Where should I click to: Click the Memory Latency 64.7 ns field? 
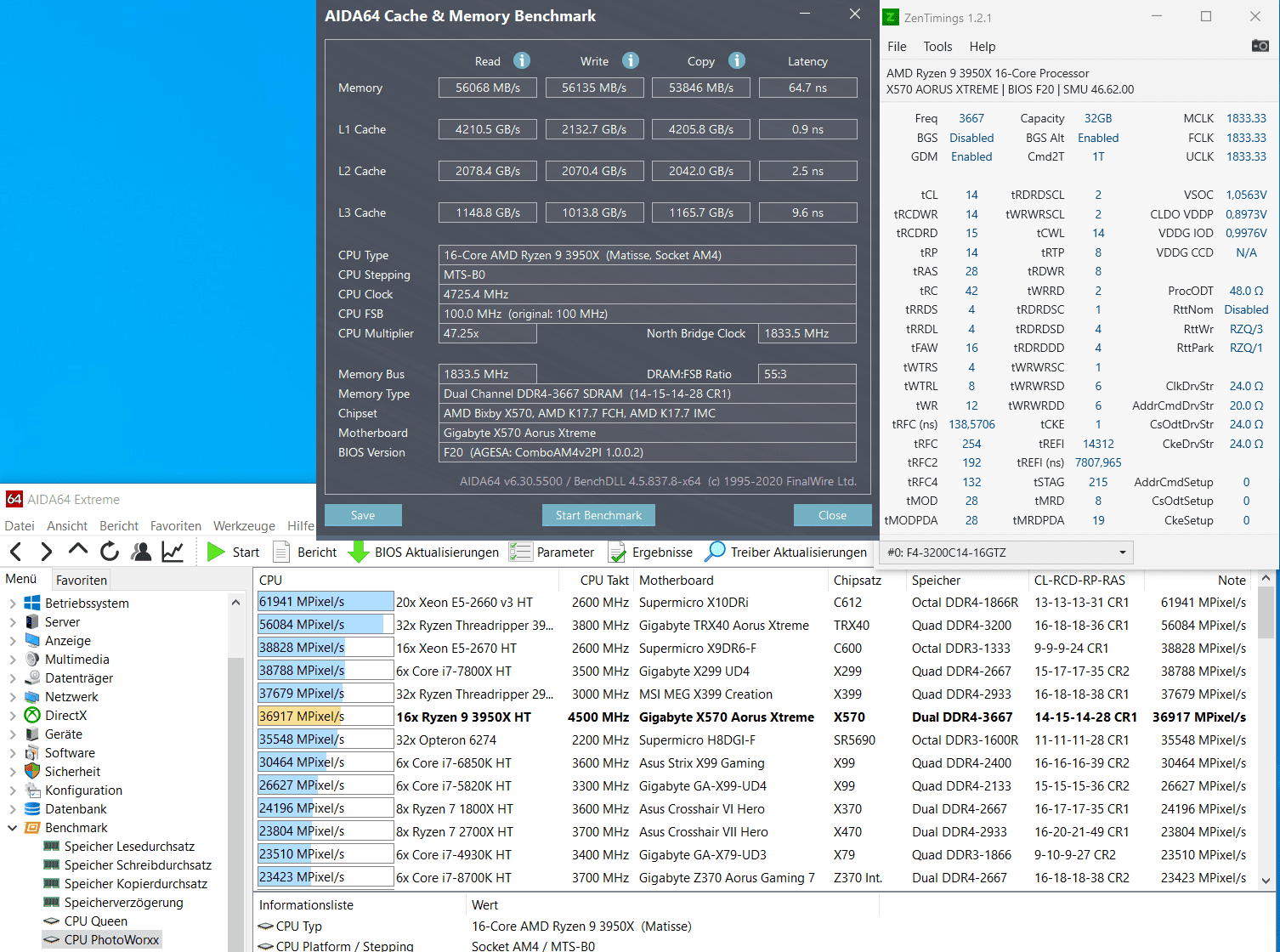[x=807, y=88]
